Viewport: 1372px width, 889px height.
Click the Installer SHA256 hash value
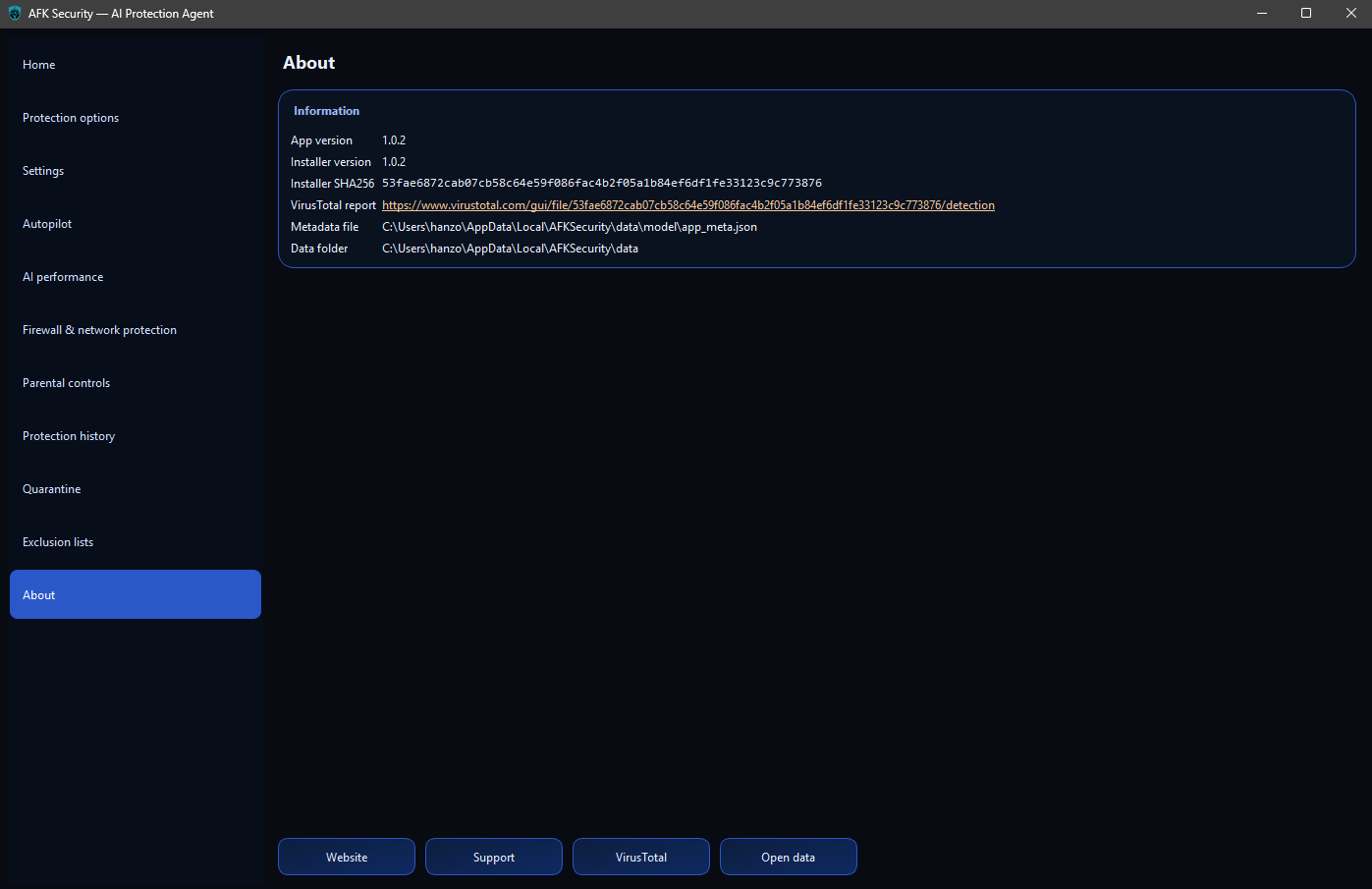(x=602, y=183)
